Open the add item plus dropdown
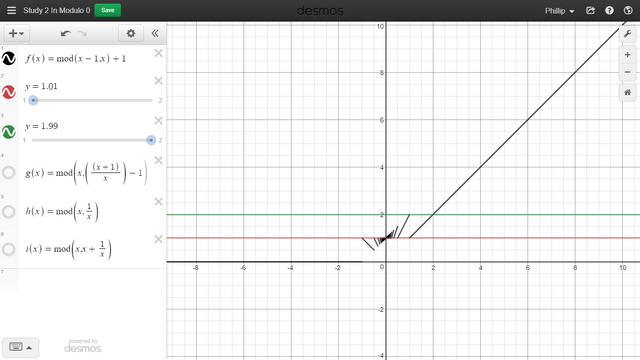This screenshot has width=640, height=360. [x=16, y=33]
